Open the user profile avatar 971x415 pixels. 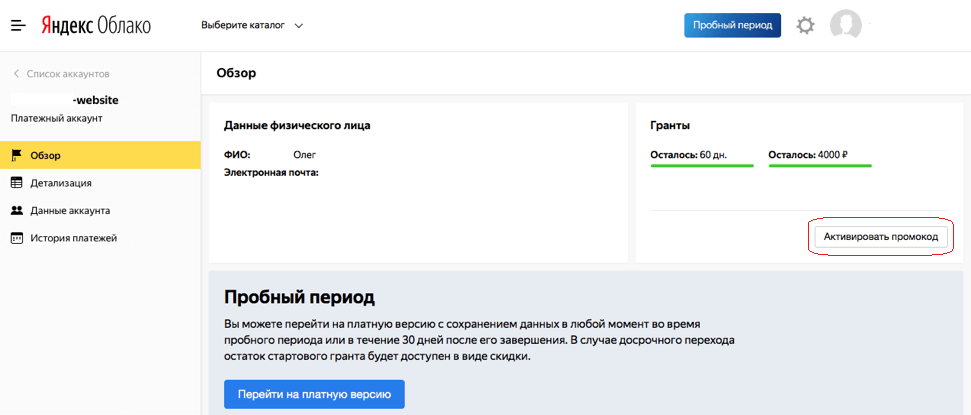coord(845,25)
